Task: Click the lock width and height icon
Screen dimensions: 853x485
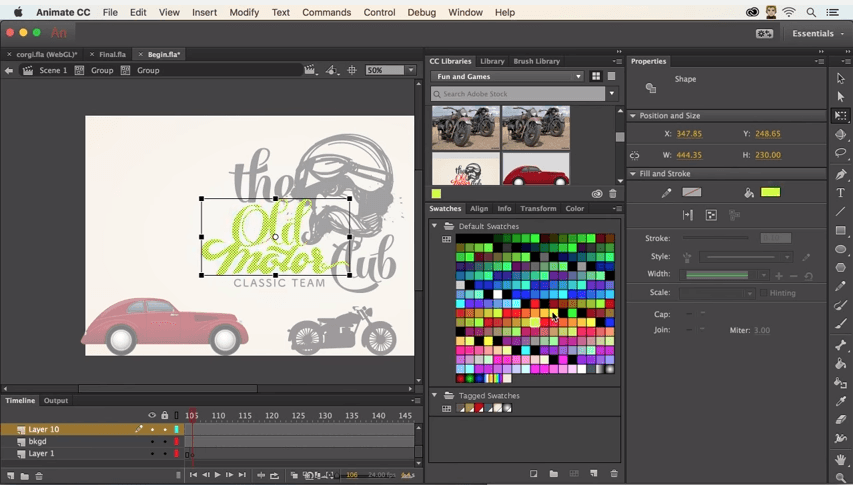Action: pos(634,155)
